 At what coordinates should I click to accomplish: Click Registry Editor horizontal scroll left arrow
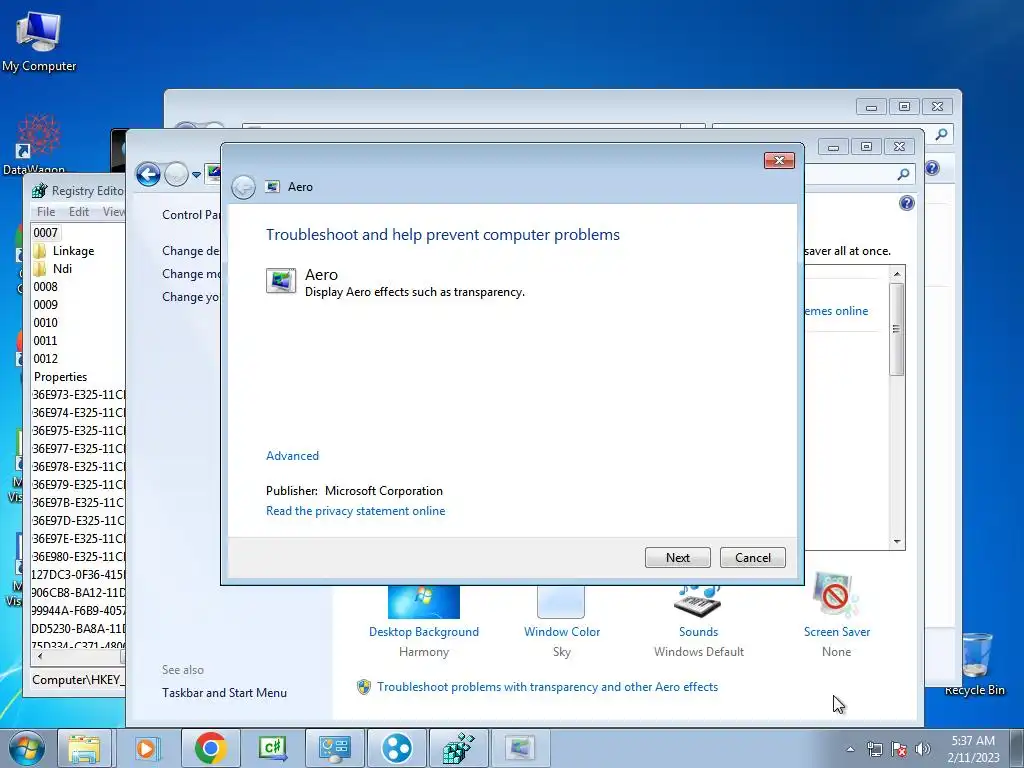tap(40, 656)
